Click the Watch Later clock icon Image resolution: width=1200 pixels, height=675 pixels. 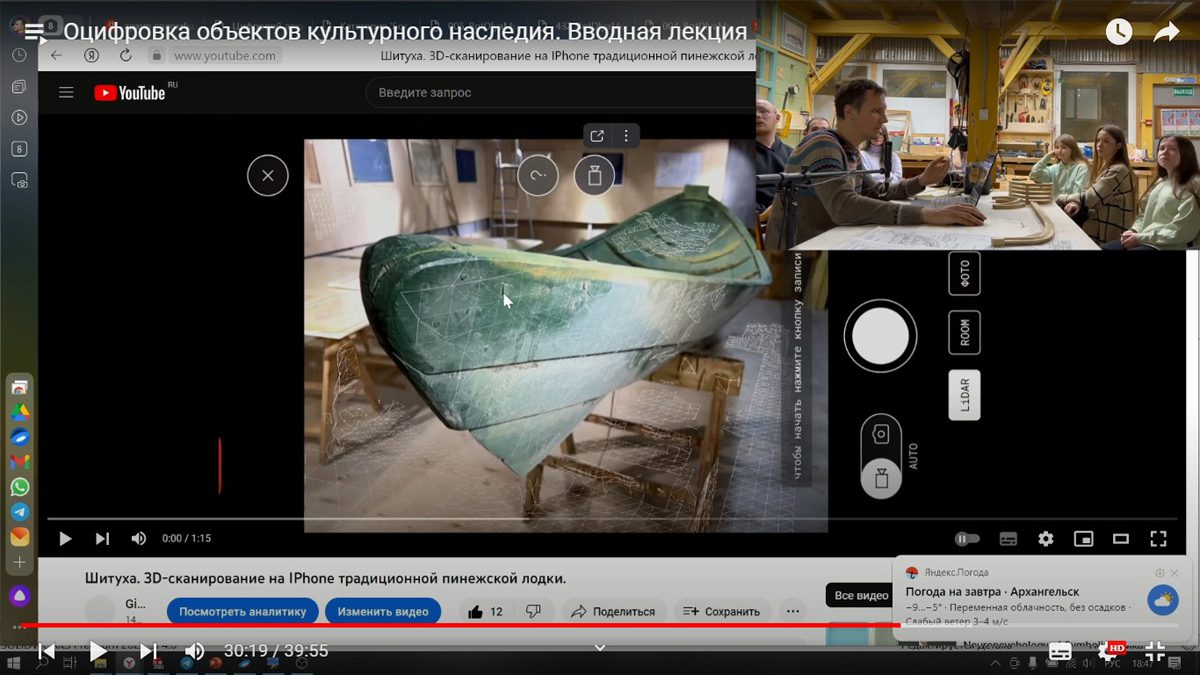pyautogui.click(x=1118, y=32)
